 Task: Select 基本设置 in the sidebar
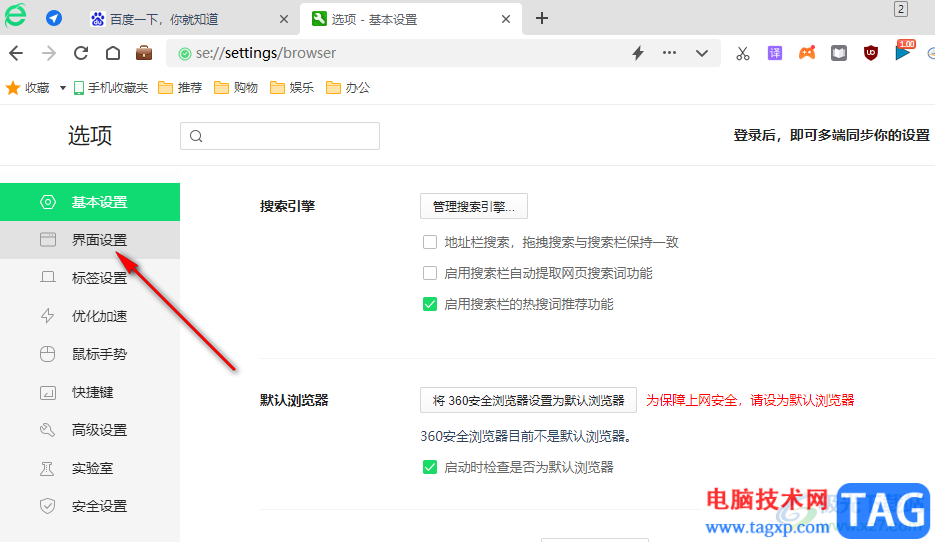[90, 202]
